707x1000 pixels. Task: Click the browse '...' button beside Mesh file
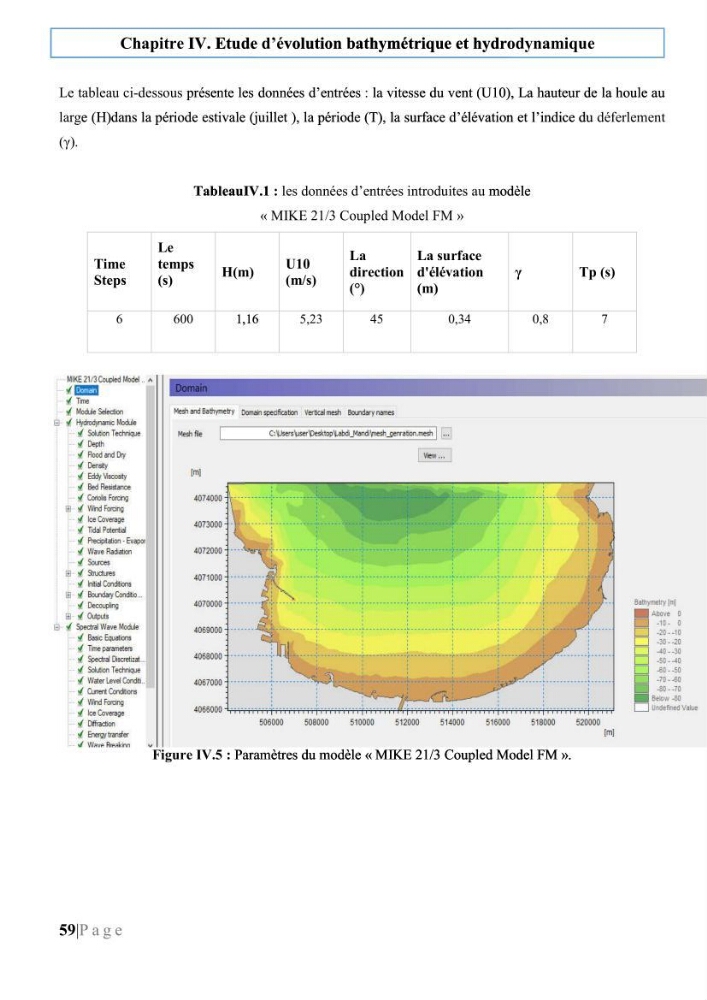click(446, 434)
